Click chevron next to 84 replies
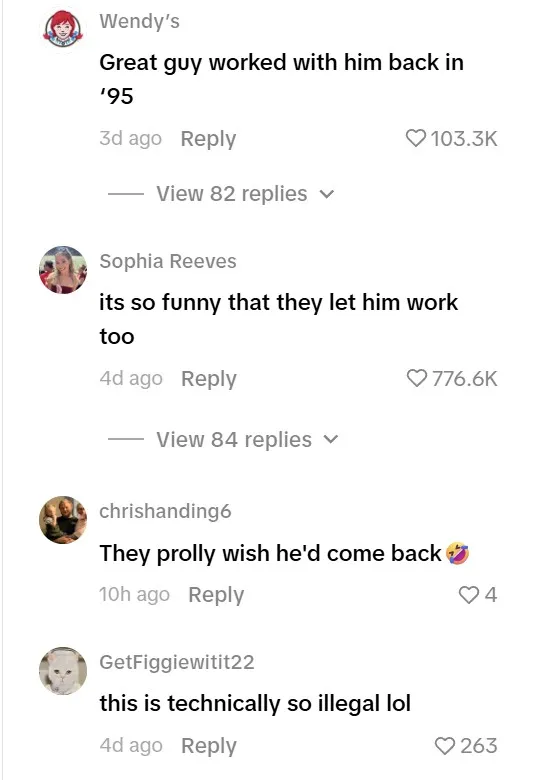This screenshot has width=553, height=780. (x=331, y=440)
